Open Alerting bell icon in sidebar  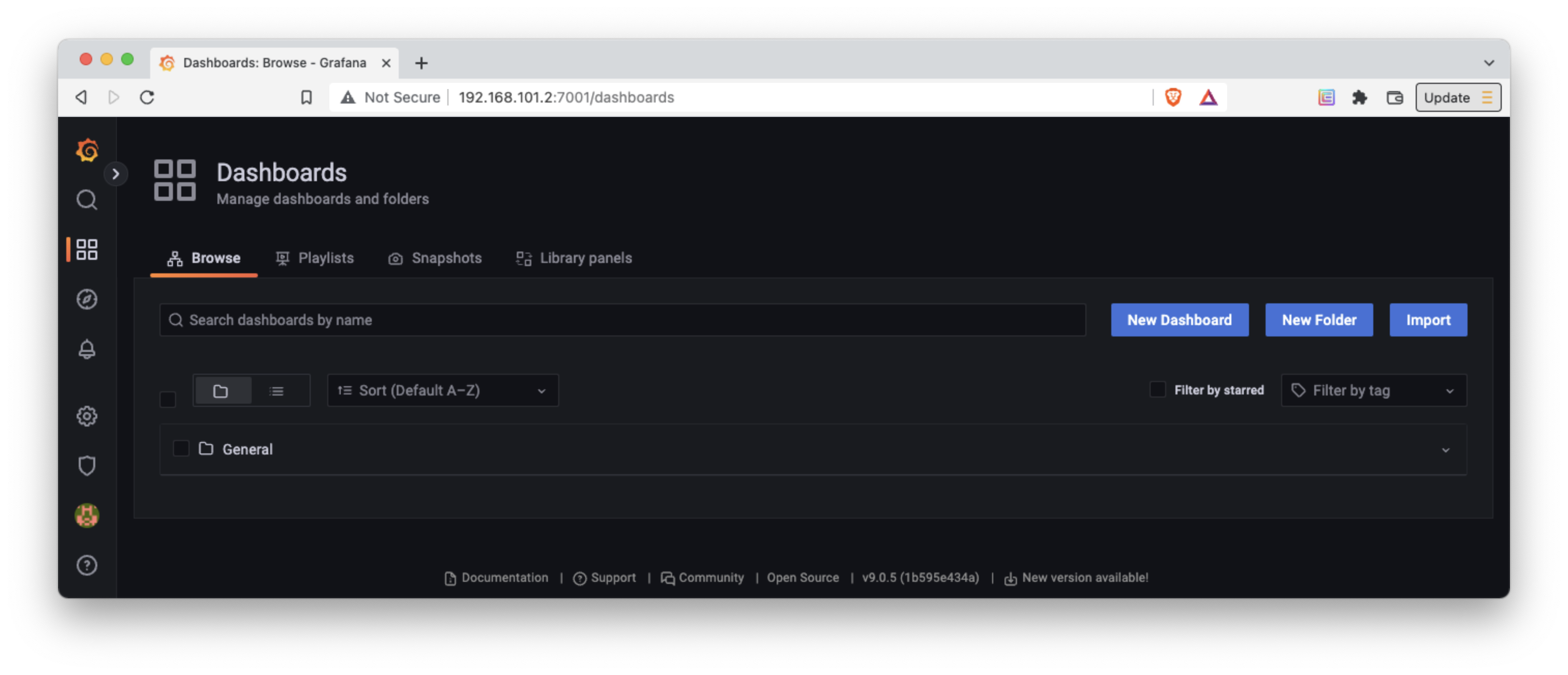[86, 349]
